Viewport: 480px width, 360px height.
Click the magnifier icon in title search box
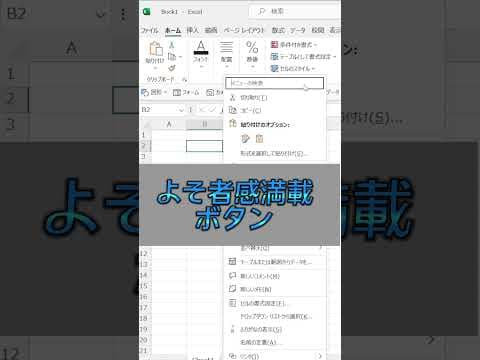262,12
